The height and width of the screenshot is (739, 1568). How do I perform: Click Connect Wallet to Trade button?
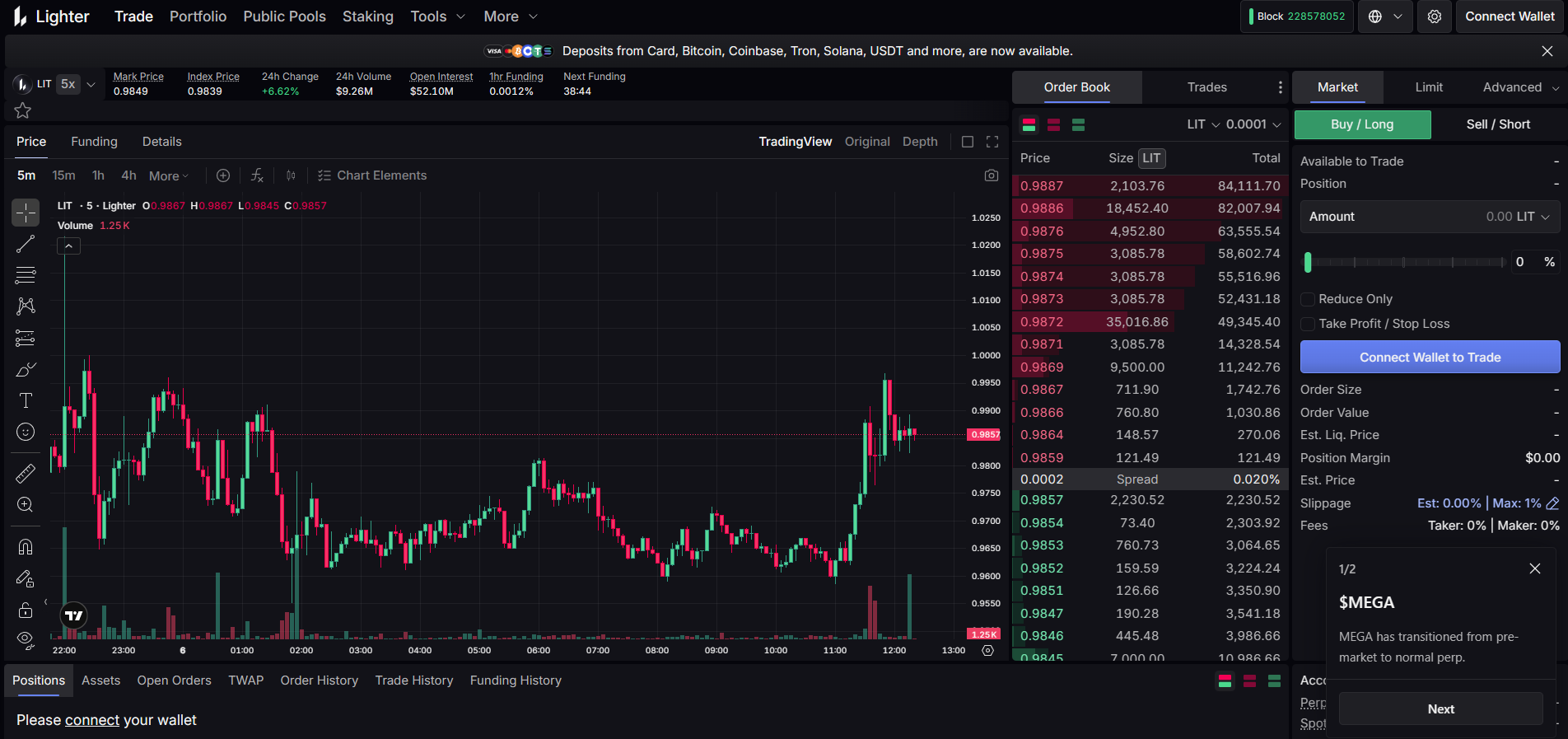click(x=1430, y=358)
